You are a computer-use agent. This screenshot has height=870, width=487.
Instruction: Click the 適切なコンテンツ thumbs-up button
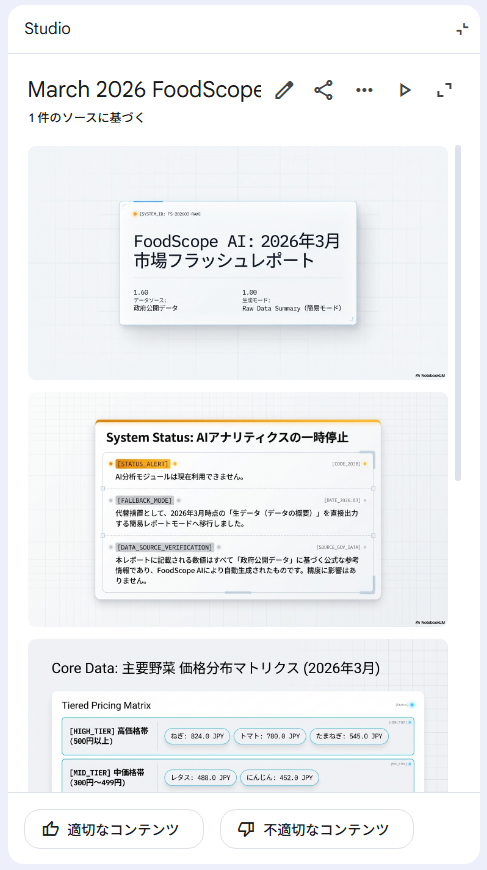point(114,829)
